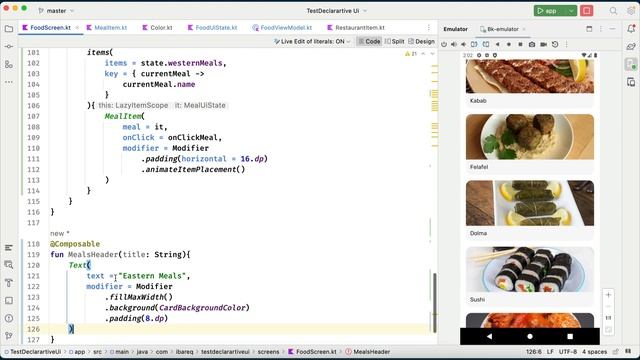Click the line separator LF status item
Image resolution: width=640 pixels, height=360 pixels.
(550, 351)
